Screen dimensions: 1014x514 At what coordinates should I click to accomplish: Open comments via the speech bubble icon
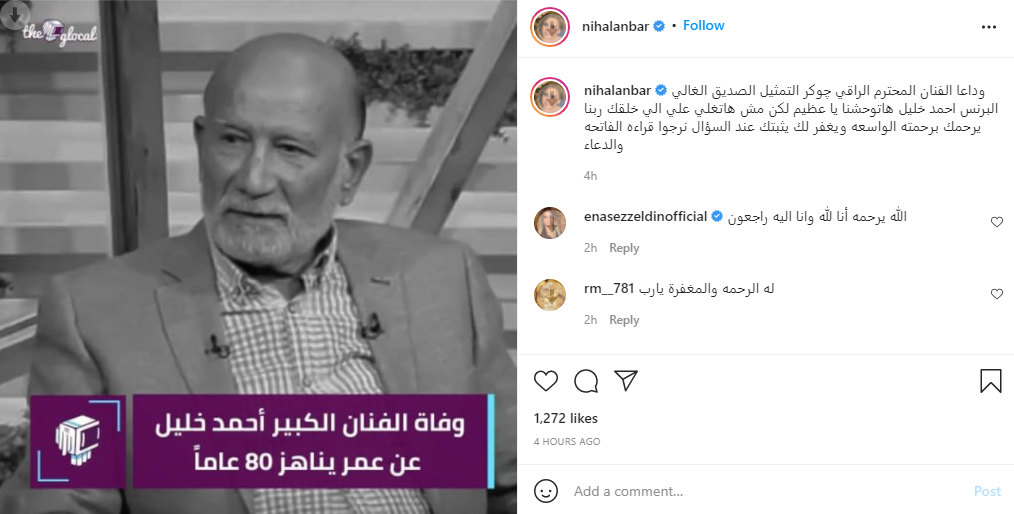(586, 381)
